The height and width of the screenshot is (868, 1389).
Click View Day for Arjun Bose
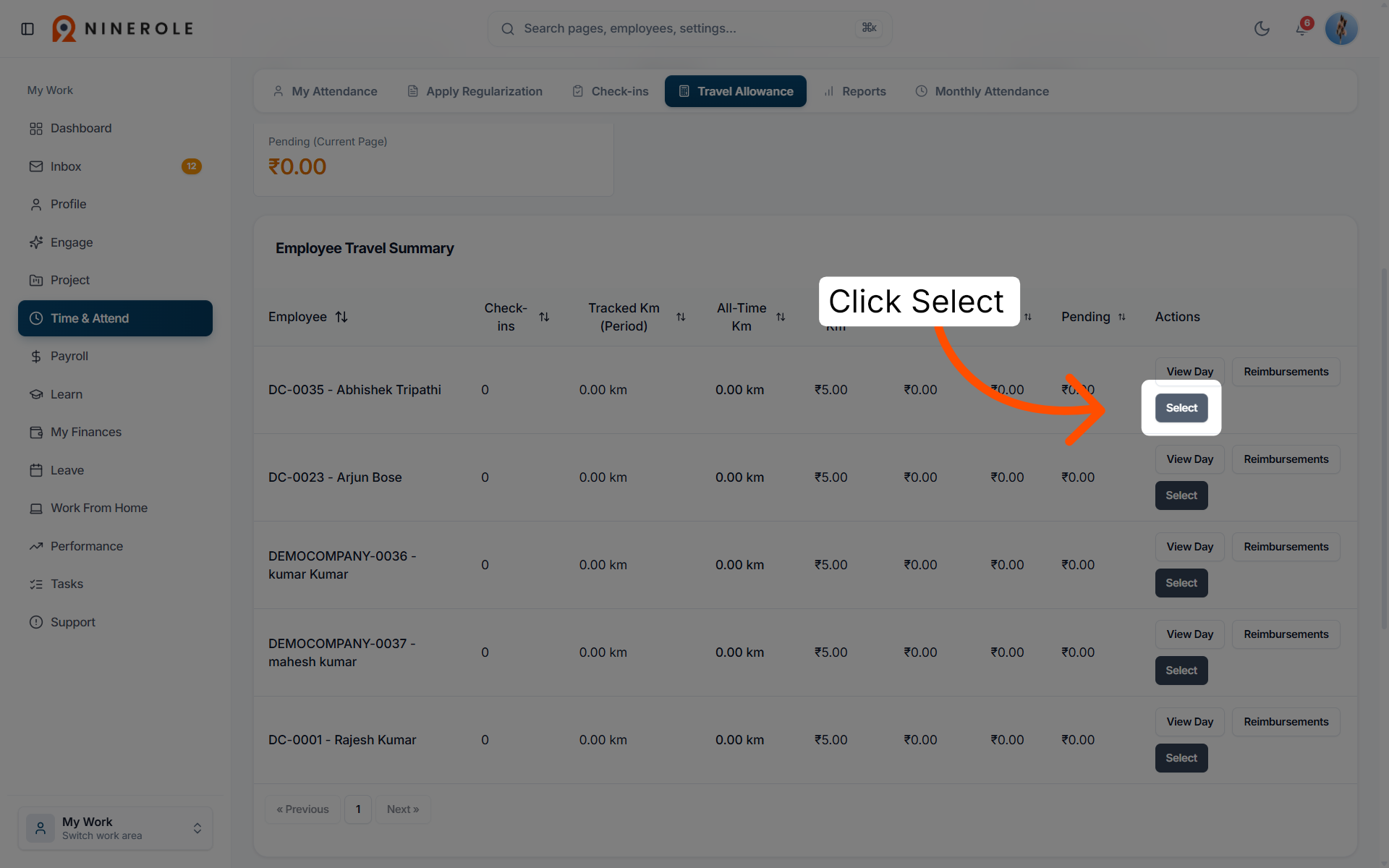point(1189,459)
